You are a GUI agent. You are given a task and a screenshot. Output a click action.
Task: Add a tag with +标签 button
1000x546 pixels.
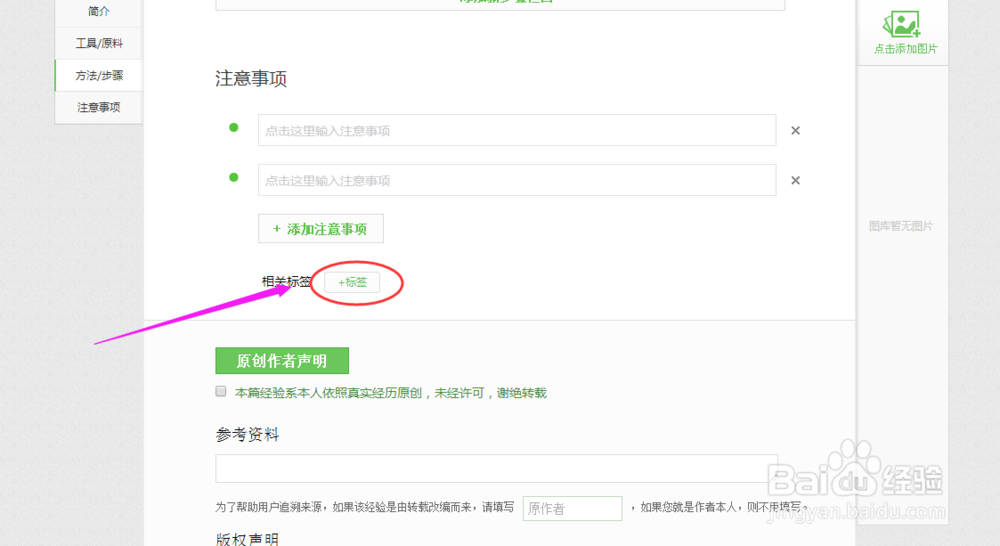tap(352, 282)
